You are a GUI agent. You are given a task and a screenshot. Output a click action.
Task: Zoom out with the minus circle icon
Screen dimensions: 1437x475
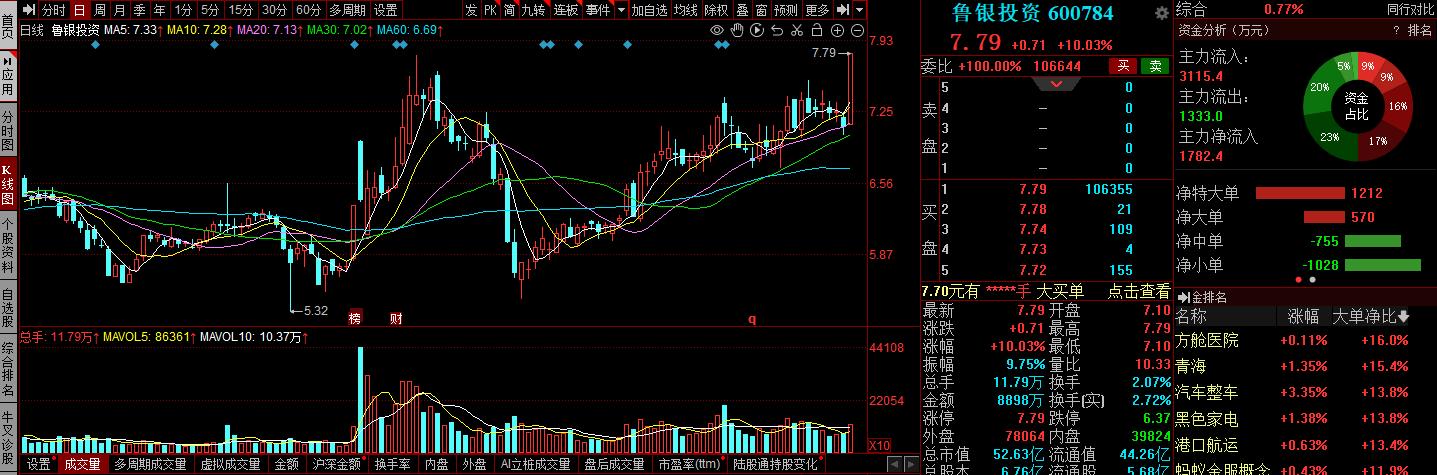tap(856, 30)
